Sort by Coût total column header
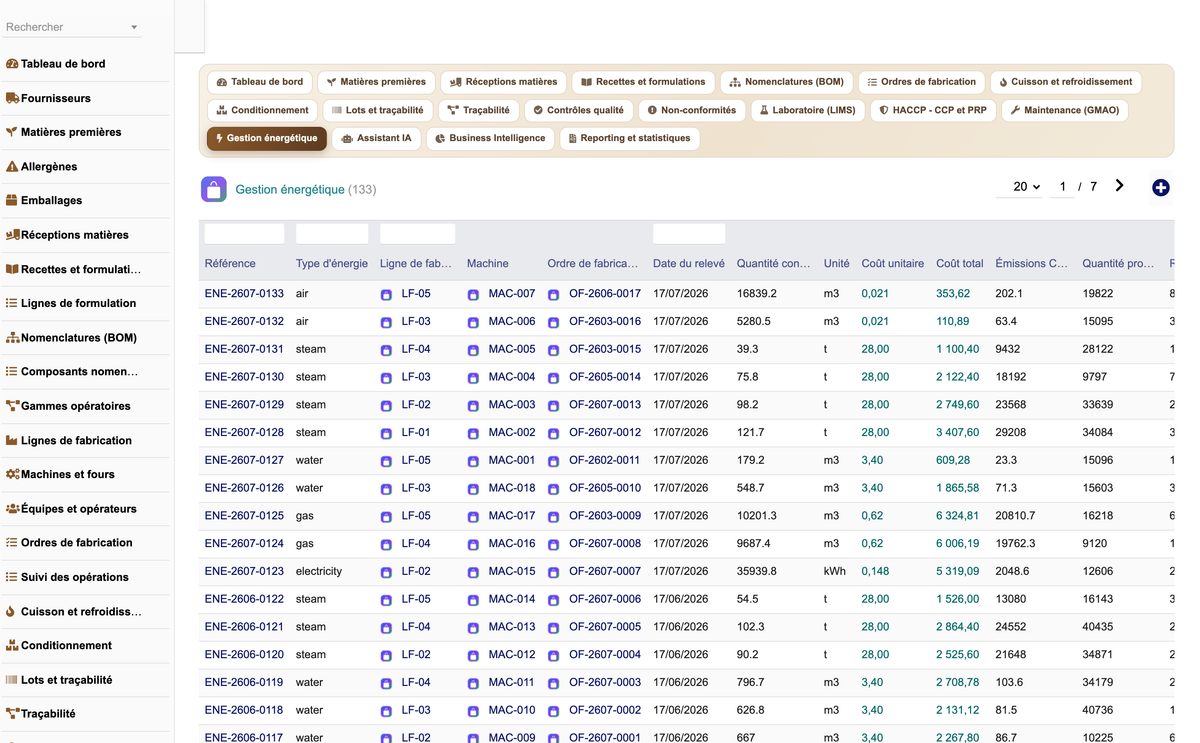The width and height of the screenshot is (1200, 743). [960, 264]
